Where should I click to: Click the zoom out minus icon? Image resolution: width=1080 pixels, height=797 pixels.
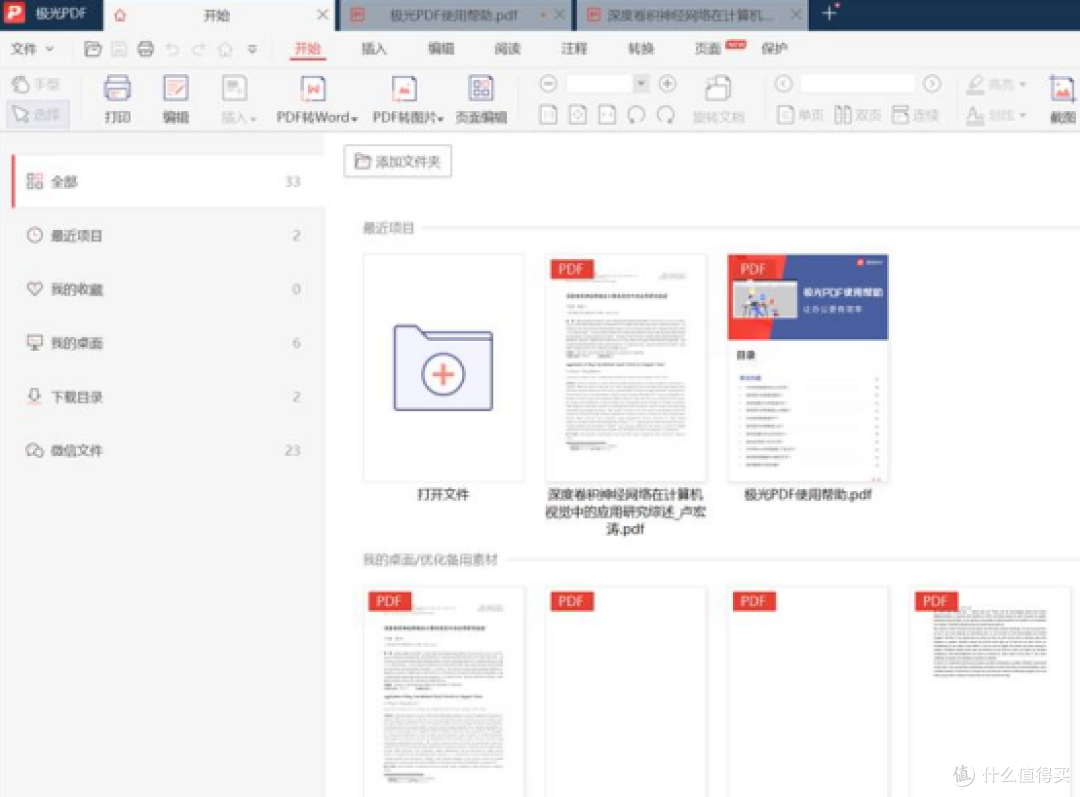(548, 84)
